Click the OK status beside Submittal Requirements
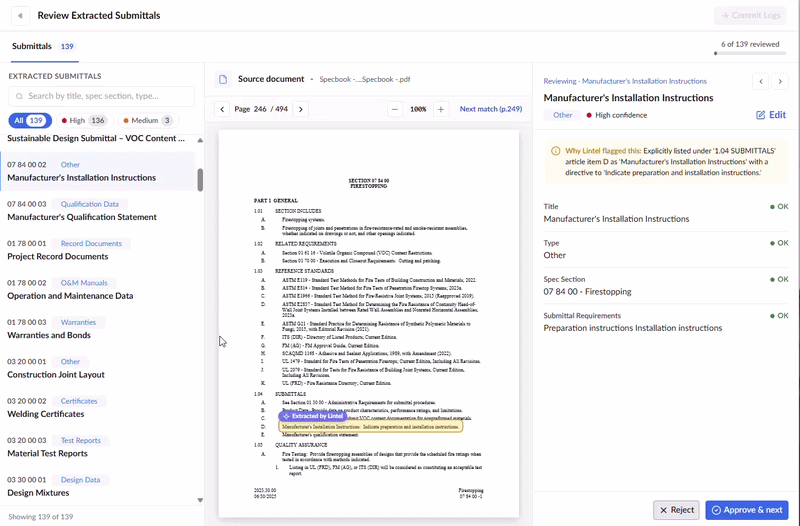This screenshot has width=800, height=526. [779, 316]
